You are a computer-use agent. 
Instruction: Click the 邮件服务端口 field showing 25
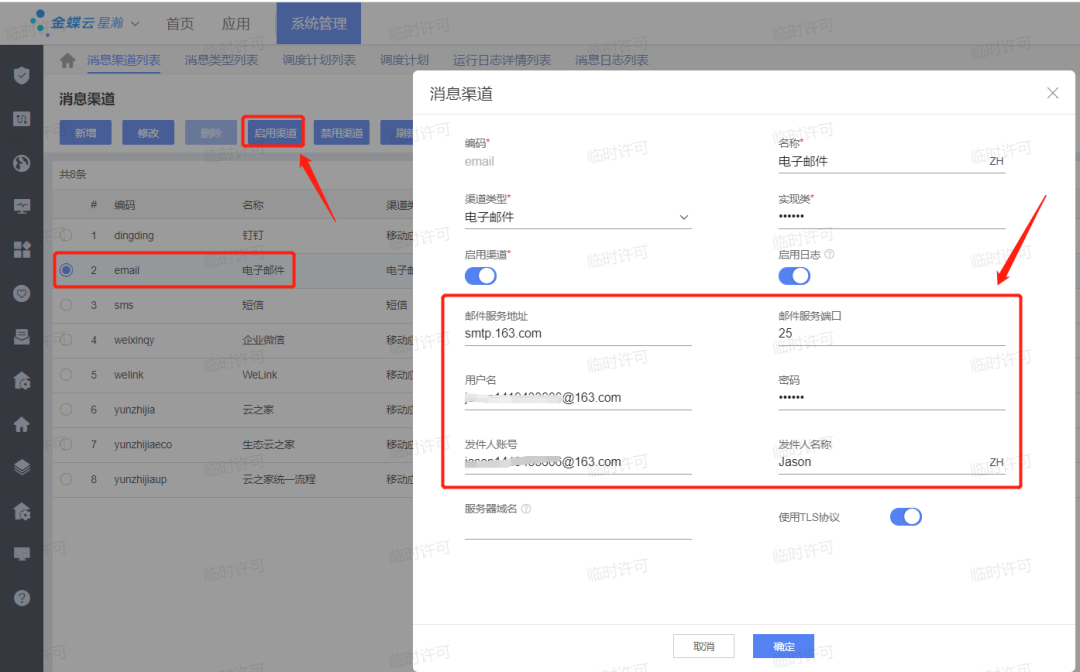(891, 334)
